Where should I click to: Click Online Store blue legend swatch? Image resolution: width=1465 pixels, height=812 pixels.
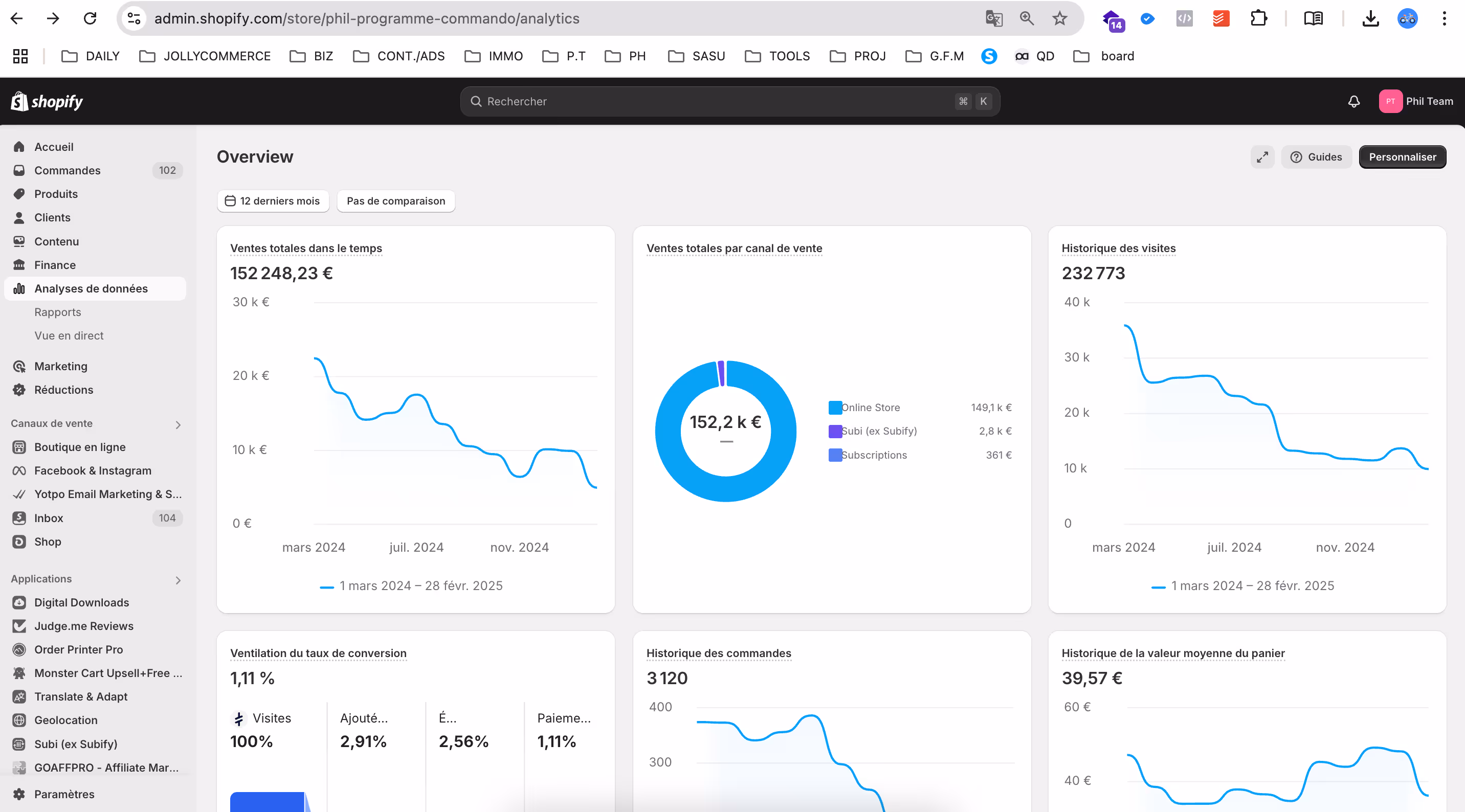tap(835, 407)
